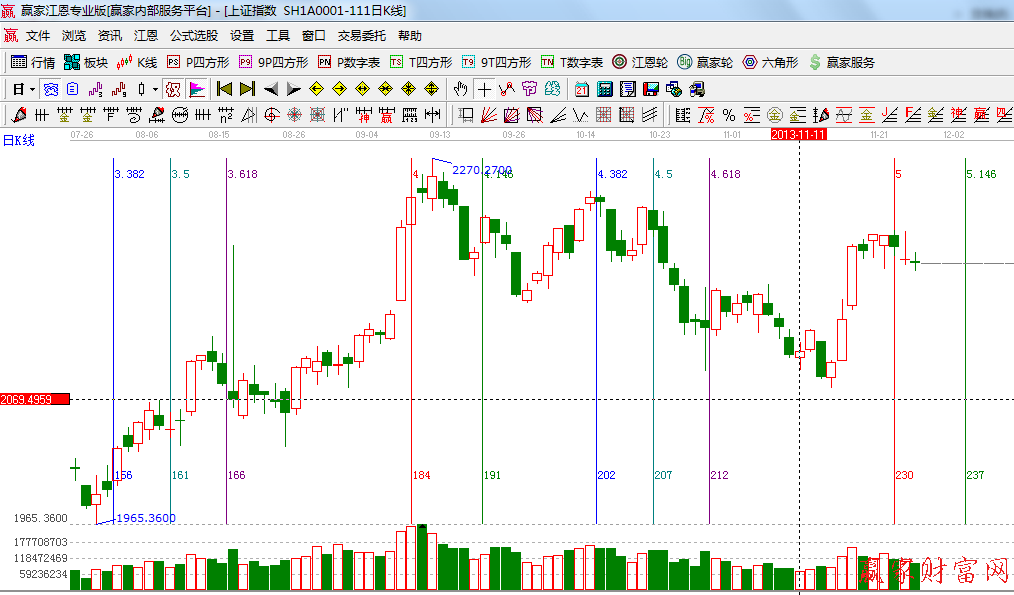Switch to K线 candlestick chart
1014x595 pixels.
[137, 62]
